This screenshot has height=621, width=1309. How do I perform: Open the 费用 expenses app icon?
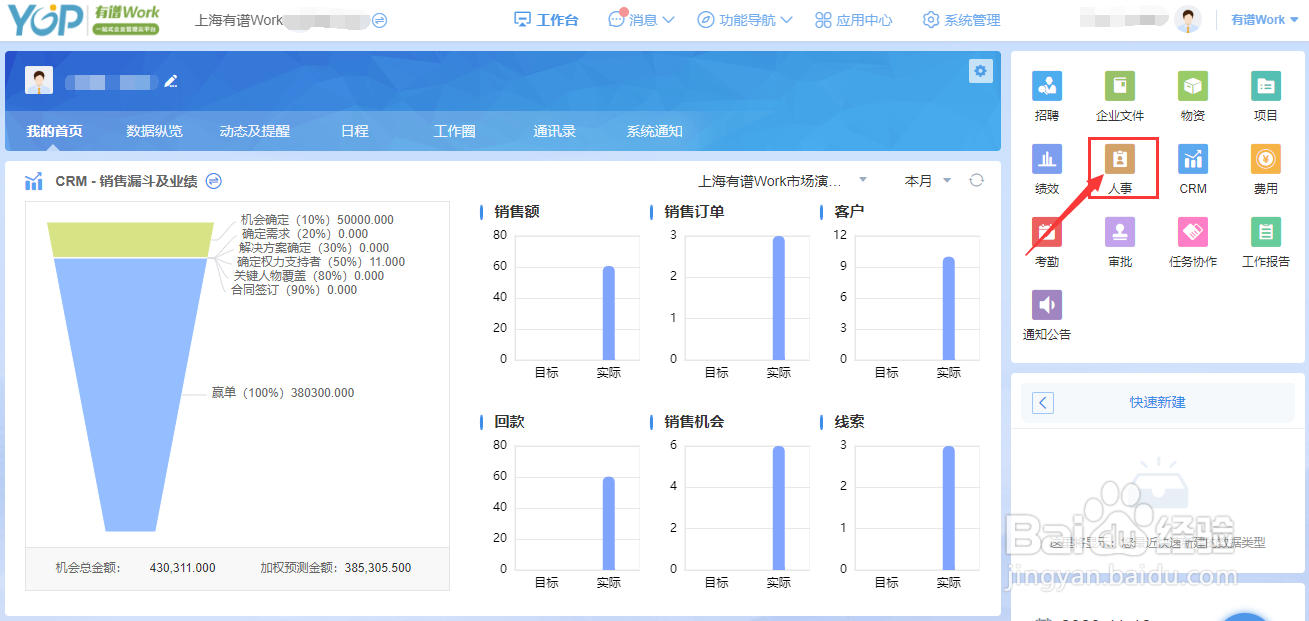(1266, 159)
